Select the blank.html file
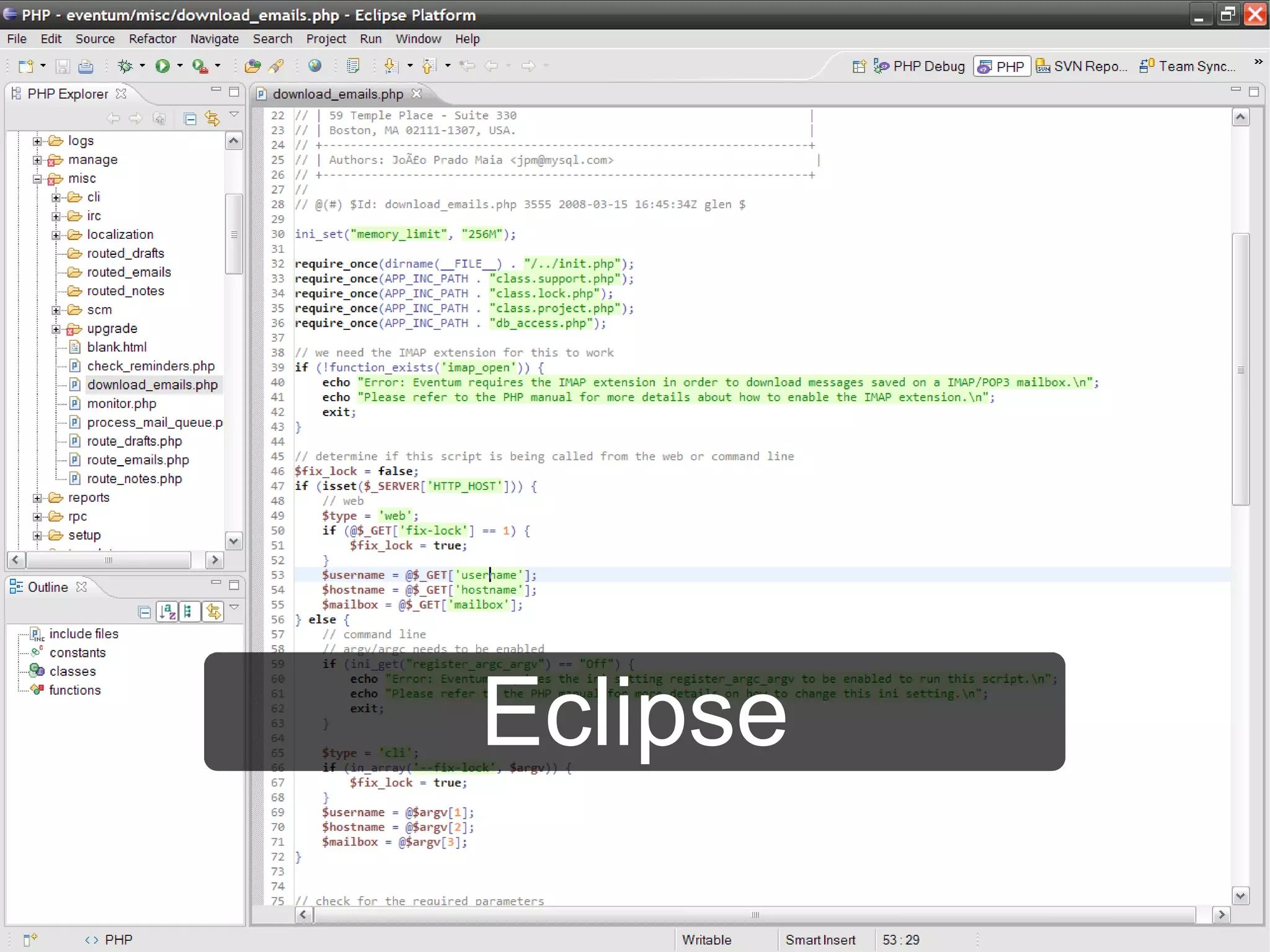Screen dimensions: 1270x952 pyautogui.click(x=117, y=347)
